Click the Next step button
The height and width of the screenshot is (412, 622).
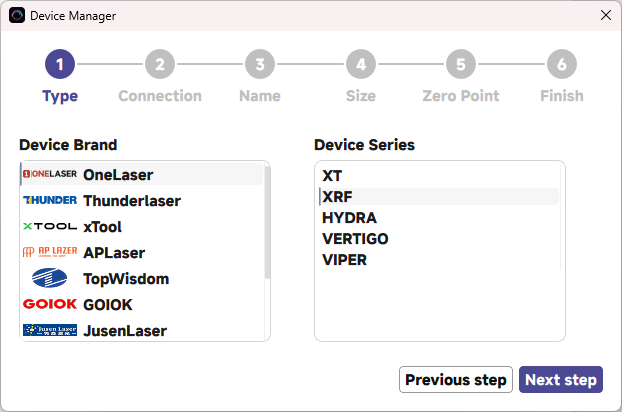pyautogui.click(x=561, y=379)
